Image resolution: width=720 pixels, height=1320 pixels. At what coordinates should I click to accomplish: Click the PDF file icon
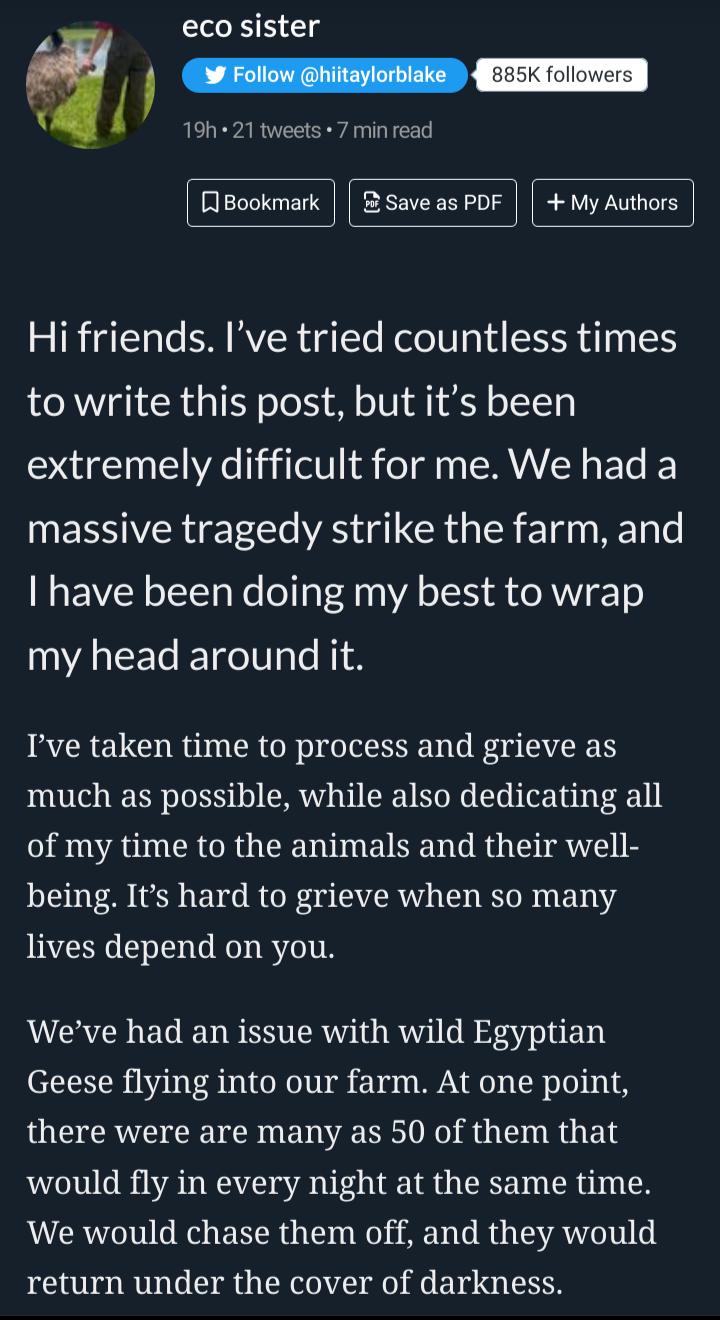click(x=370, y=203)
